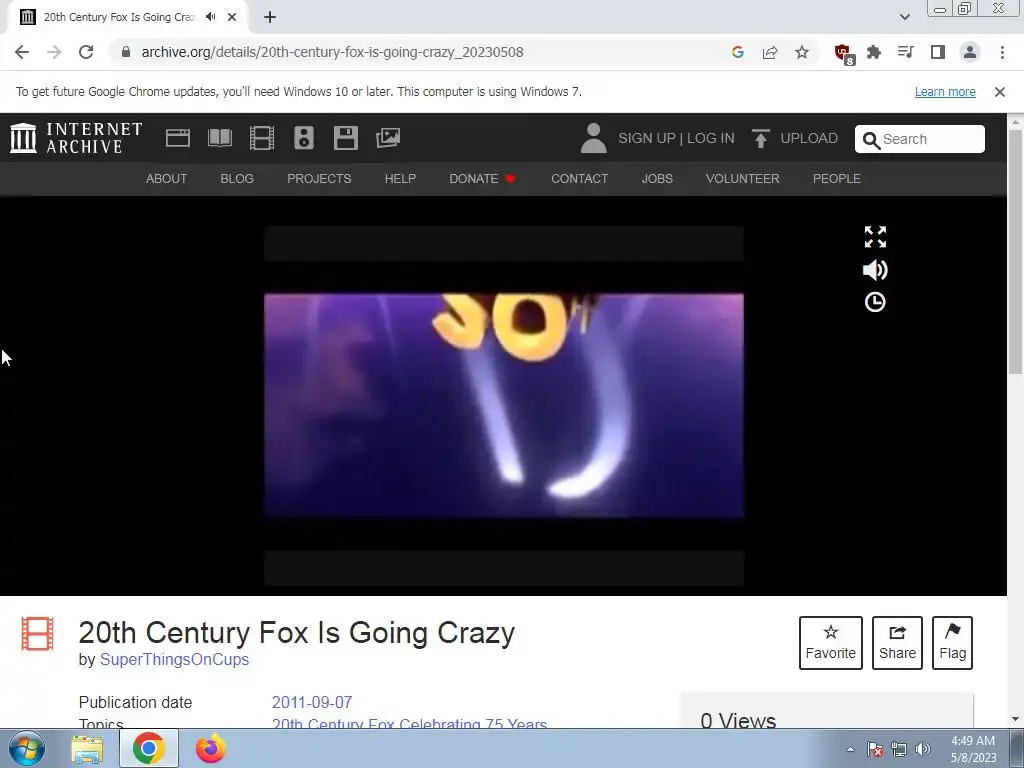
Task: Click the player playback speed clock icon
Action: click(875, 302)
